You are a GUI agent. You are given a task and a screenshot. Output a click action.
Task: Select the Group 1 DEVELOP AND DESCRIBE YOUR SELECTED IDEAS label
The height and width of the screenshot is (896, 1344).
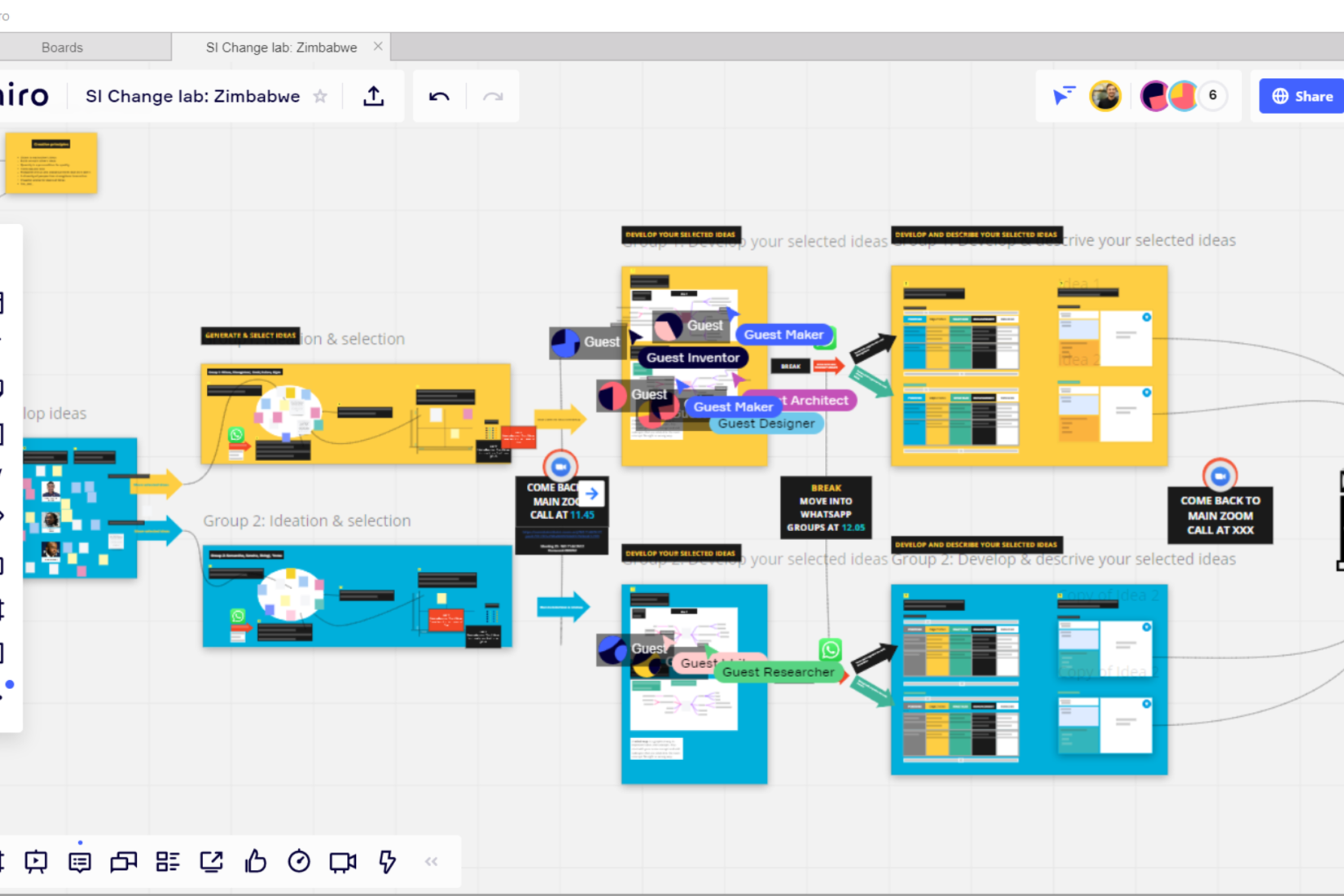click(x=977, y=235)
